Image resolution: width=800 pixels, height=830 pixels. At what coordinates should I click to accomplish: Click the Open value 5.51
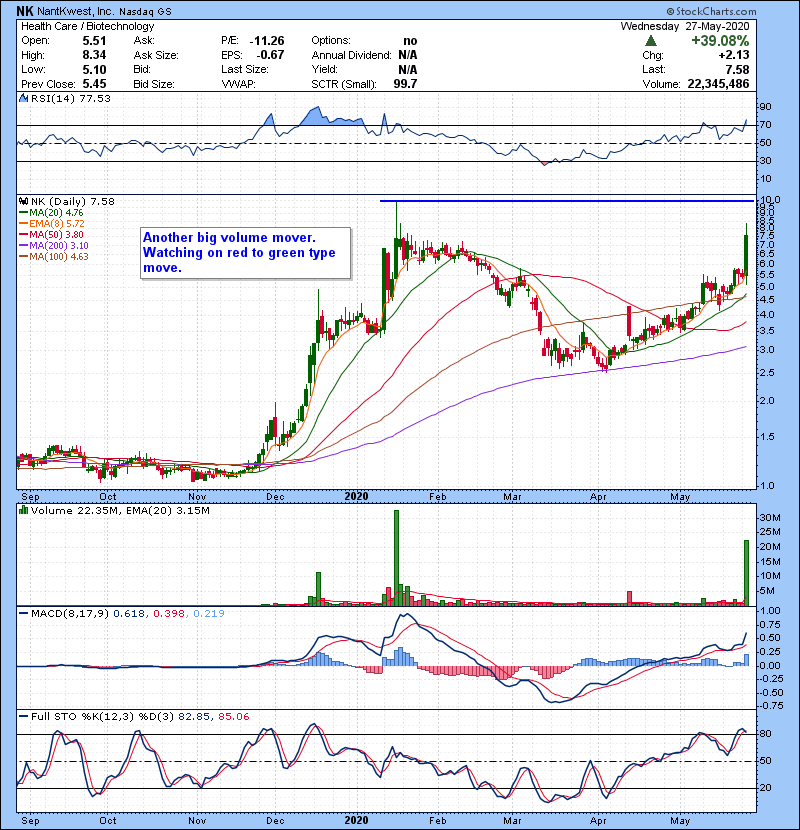pyautogui.click(x=94, y=41)
